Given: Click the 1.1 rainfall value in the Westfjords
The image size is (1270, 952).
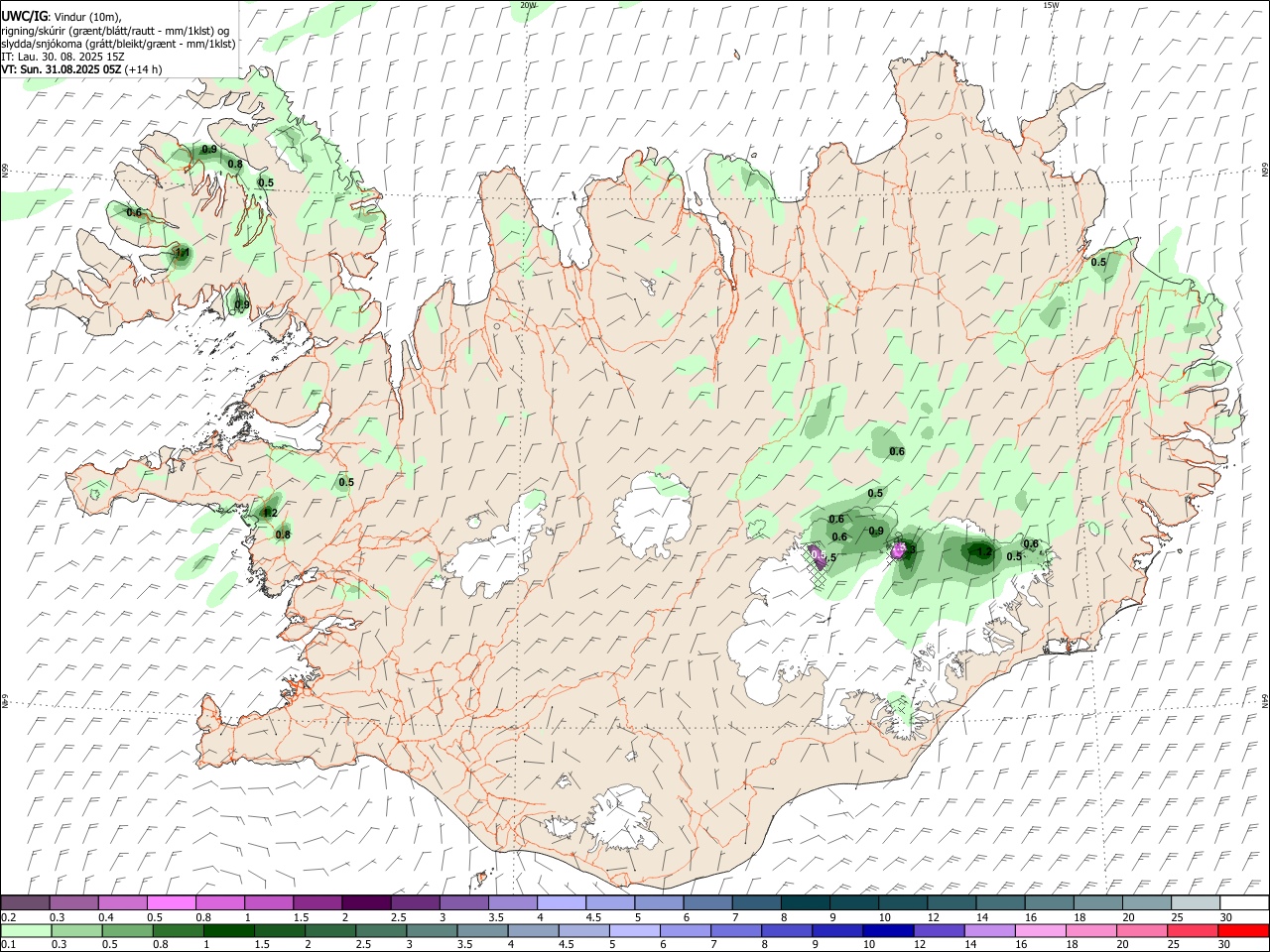Looking at the screenshot, I should pyautogui.click(x=182, y=254).
